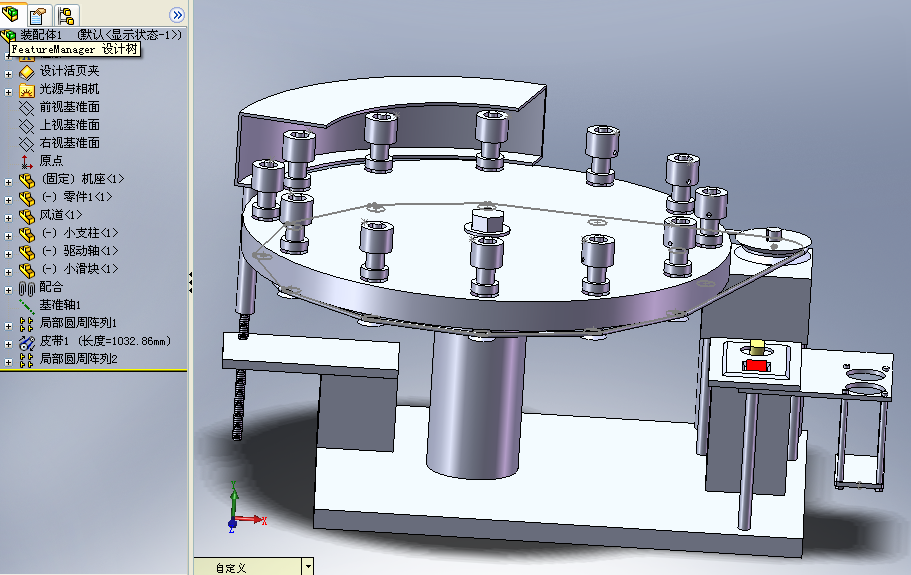Switch to the PropertyManager tab
This screenshot has width=911, height=575.
(x=38, y=15)
